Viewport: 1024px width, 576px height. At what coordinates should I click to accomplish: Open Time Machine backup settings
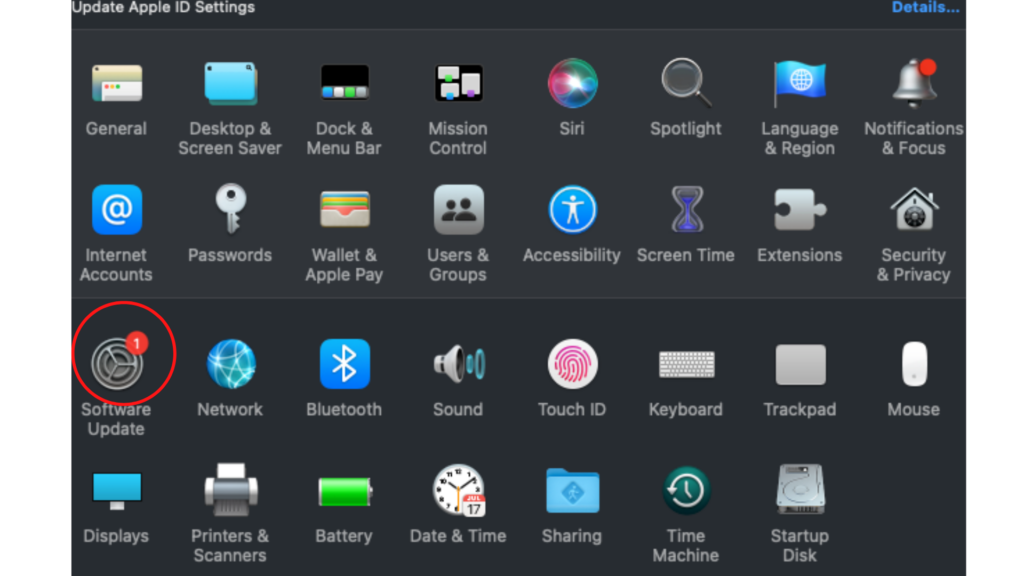[x=686, y=490]
